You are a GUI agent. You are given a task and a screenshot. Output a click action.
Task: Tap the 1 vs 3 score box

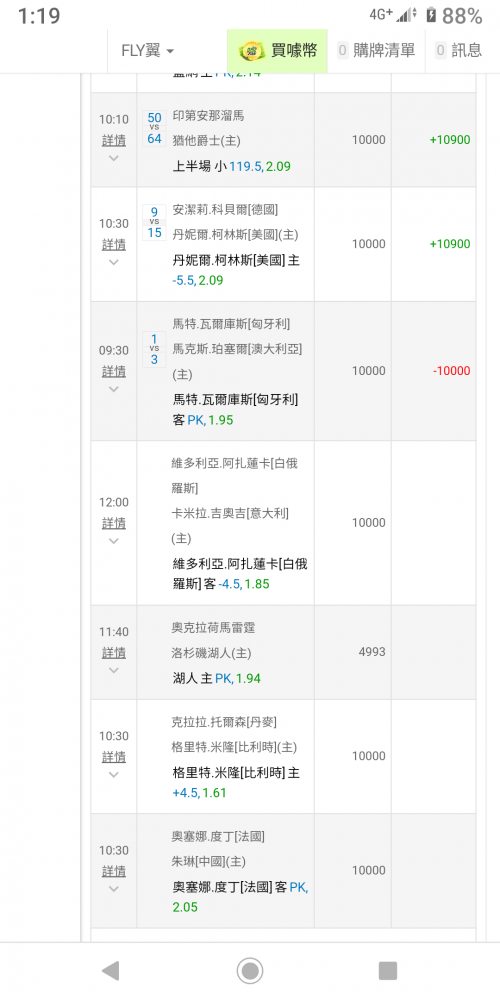154,349
